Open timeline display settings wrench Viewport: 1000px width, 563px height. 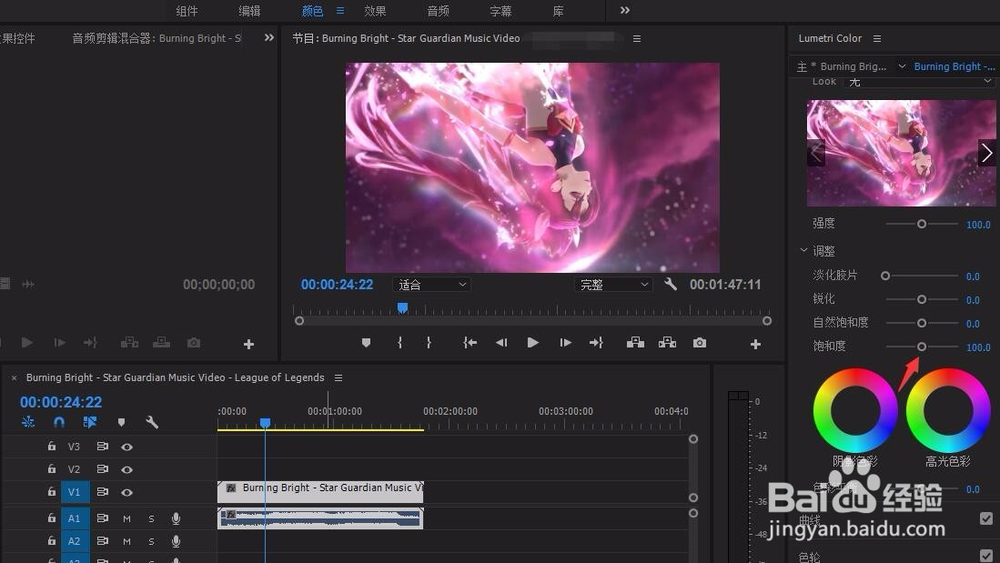point(152,422)
